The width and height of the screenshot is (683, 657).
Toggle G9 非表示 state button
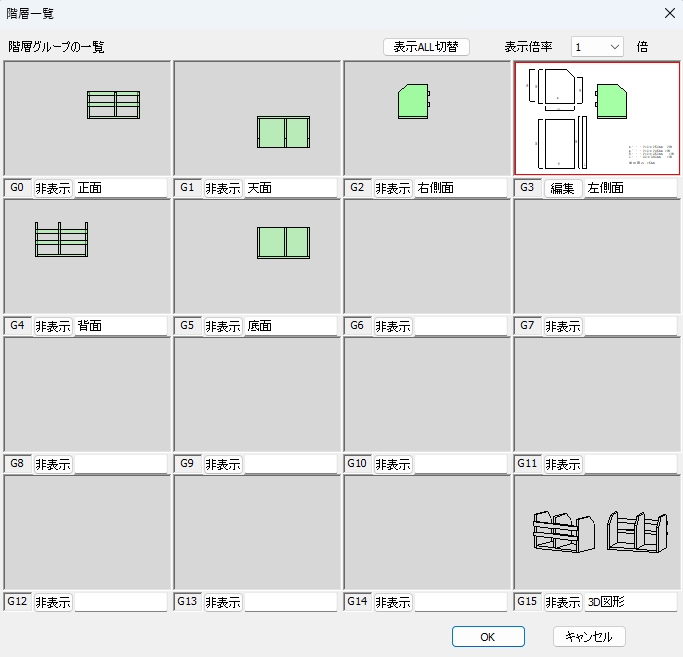coord(223,464)
